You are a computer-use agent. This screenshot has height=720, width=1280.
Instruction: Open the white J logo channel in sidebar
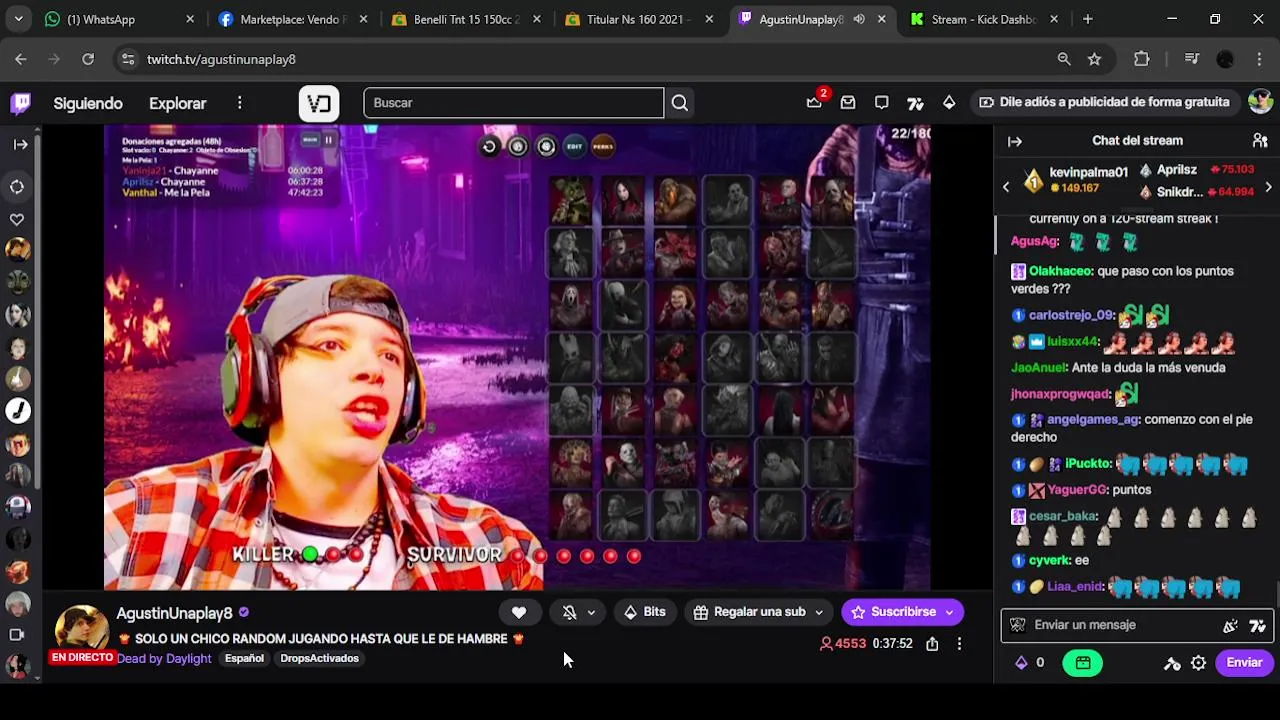18,410
